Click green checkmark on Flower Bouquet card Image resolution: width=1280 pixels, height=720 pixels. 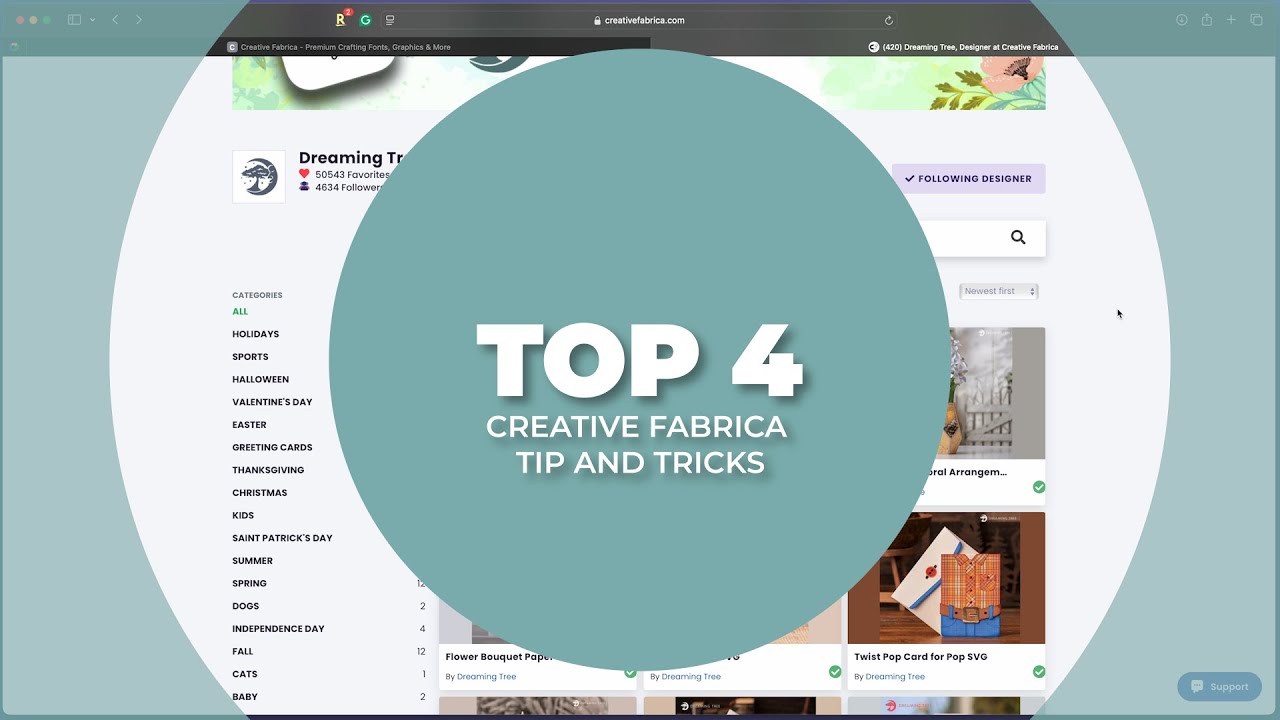(x=630, y=672)
